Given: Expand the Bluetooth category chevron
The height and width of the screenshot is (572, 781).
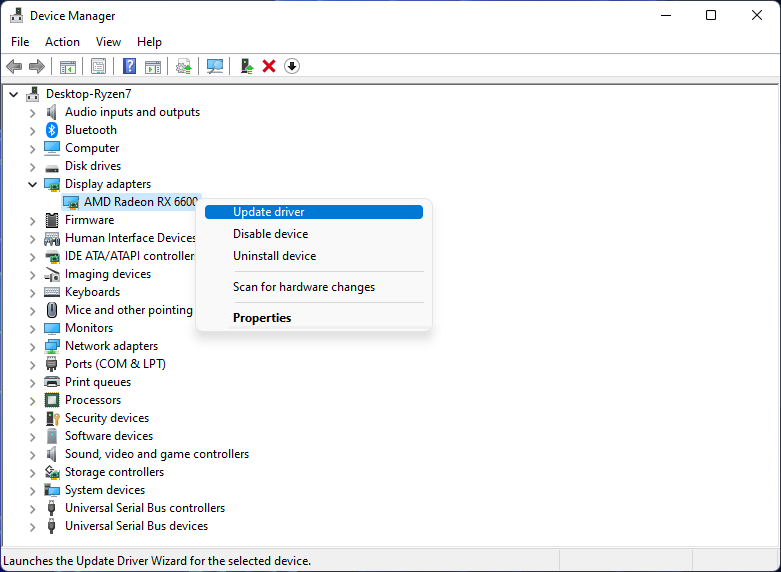Looking at the screenshot, I should click(32, 131).
